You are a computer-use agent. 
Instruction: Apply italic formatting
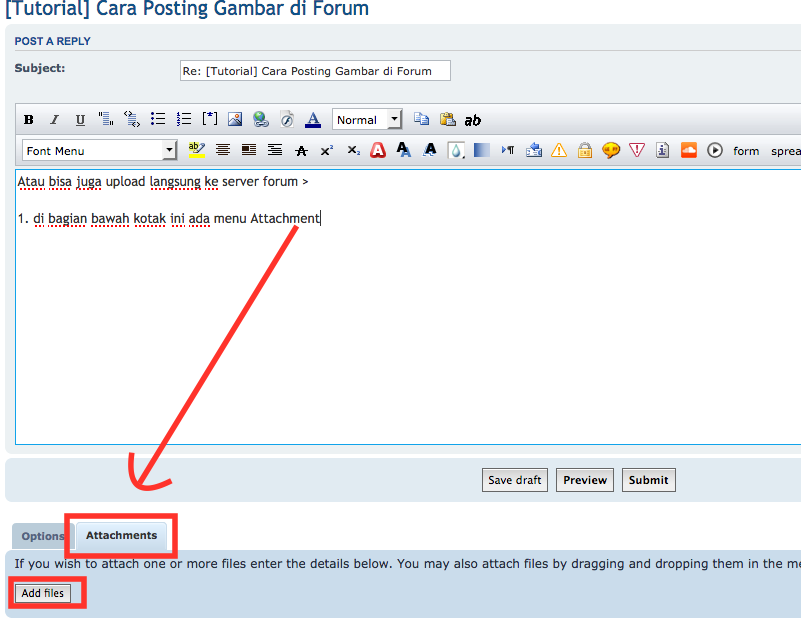click(x=55, y=120)
